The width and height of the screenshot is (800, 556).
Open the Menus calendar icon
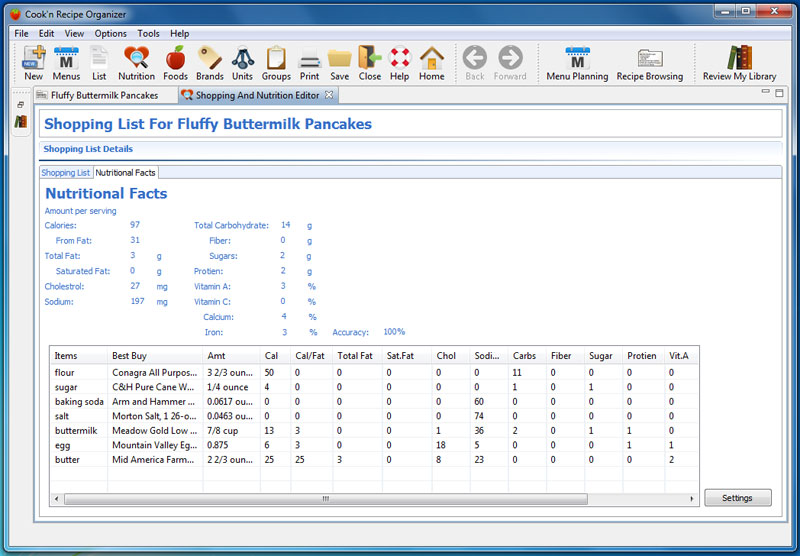point(66,63)
